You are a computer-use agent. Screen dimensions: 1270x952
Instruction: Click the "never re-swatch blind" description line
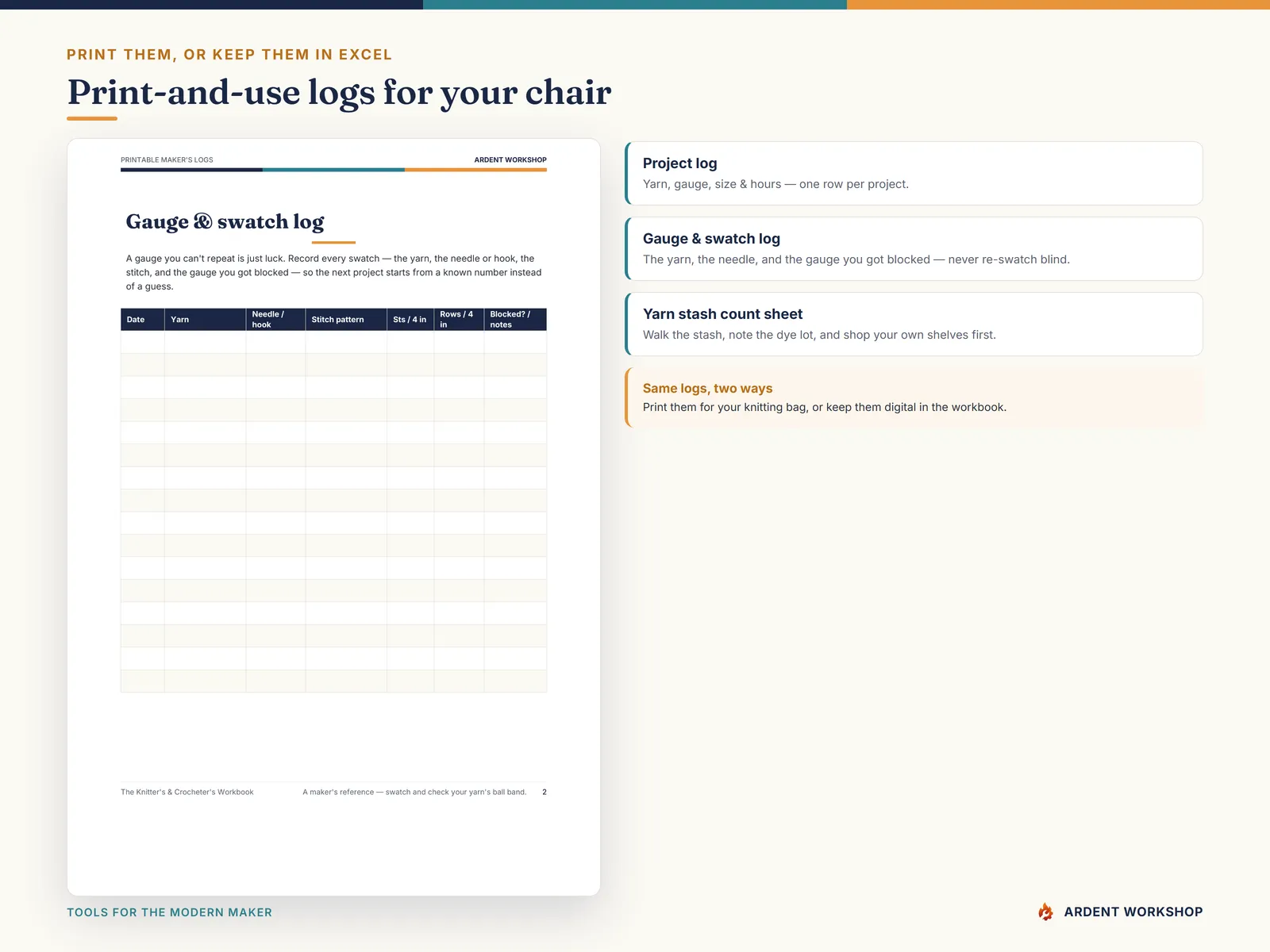click(x=856, y=259)
